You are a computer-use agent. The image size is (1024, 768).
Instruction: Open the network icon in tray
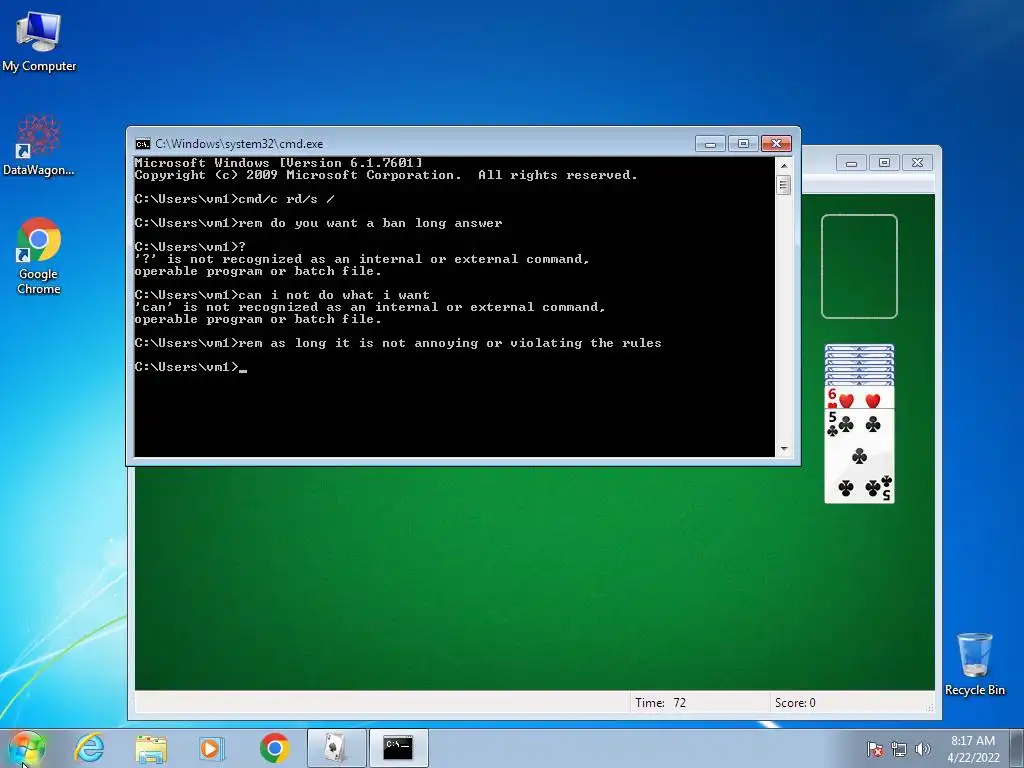click(899, 749)
